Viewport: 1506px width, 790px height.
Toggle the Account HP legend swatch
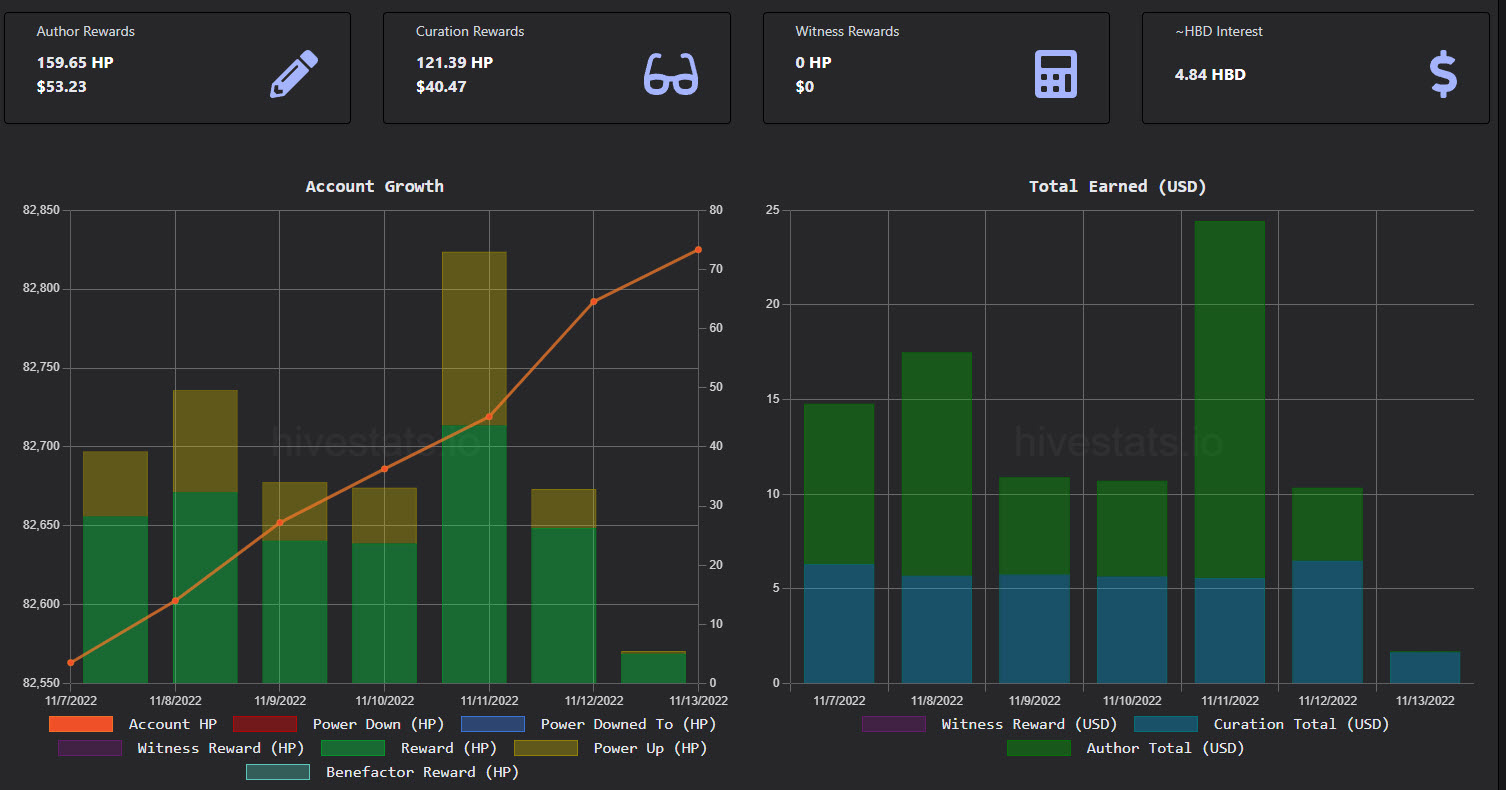80,724
